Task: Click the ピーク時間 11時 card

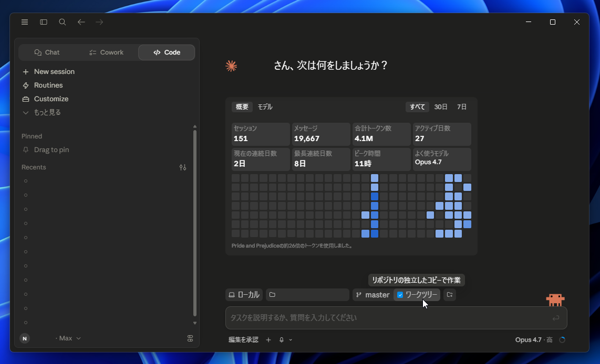Action: (382, 159)
